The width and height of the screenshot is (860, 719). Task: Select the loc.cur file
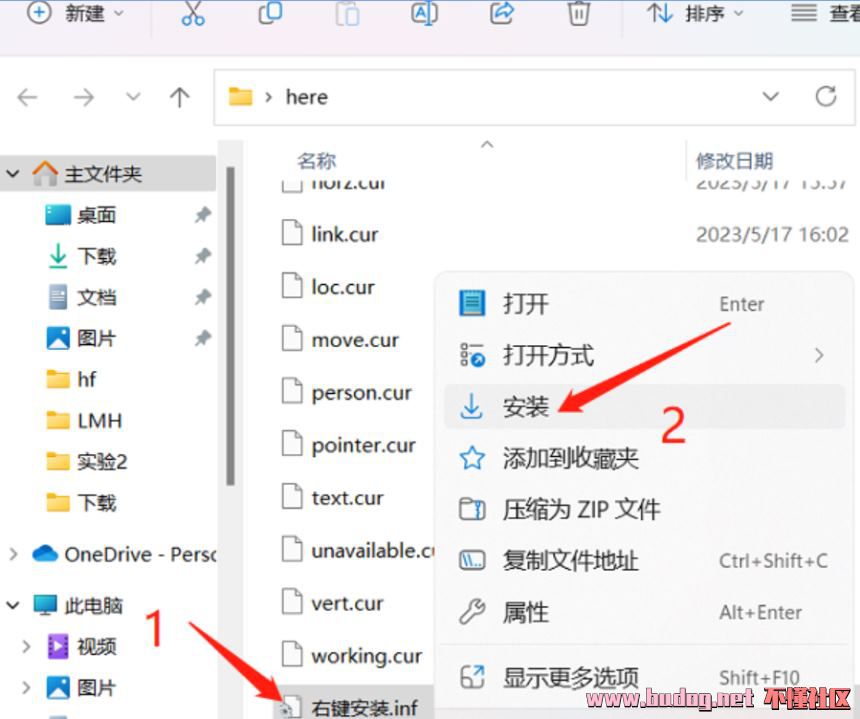(343, 287)
